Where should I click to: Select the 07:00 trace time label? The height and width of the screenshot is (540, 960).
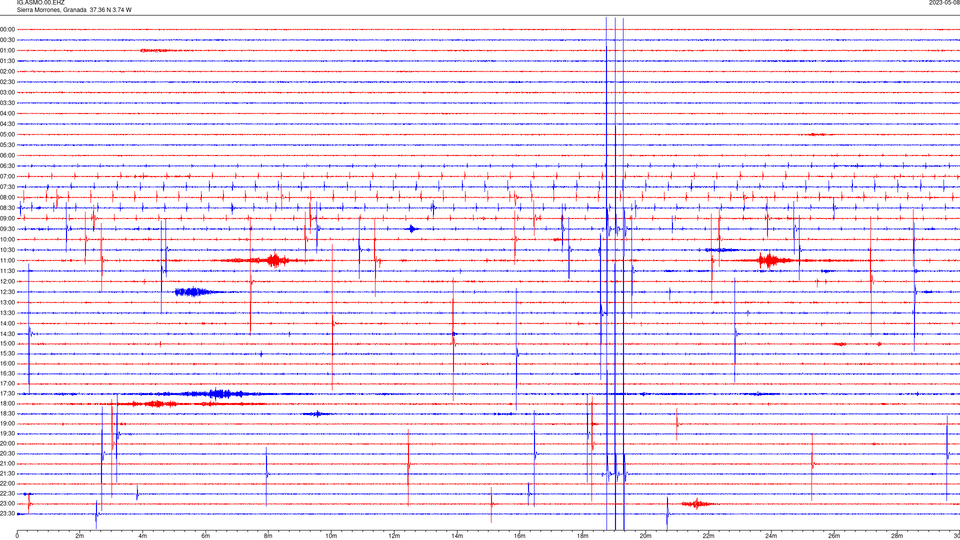[x=7, y=176]
